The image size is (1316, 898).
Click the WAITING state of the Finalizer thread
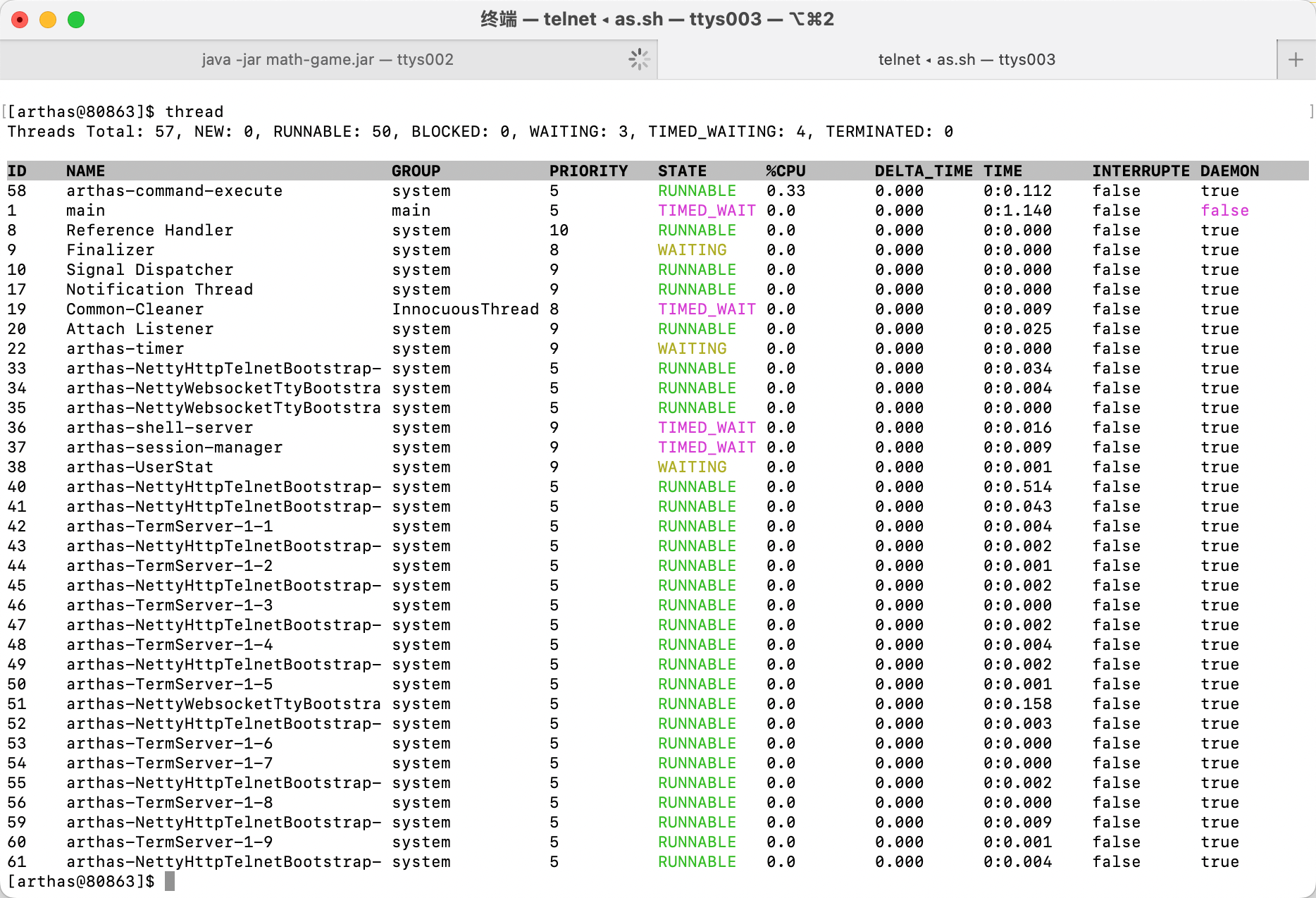click(x=692, y=250)
